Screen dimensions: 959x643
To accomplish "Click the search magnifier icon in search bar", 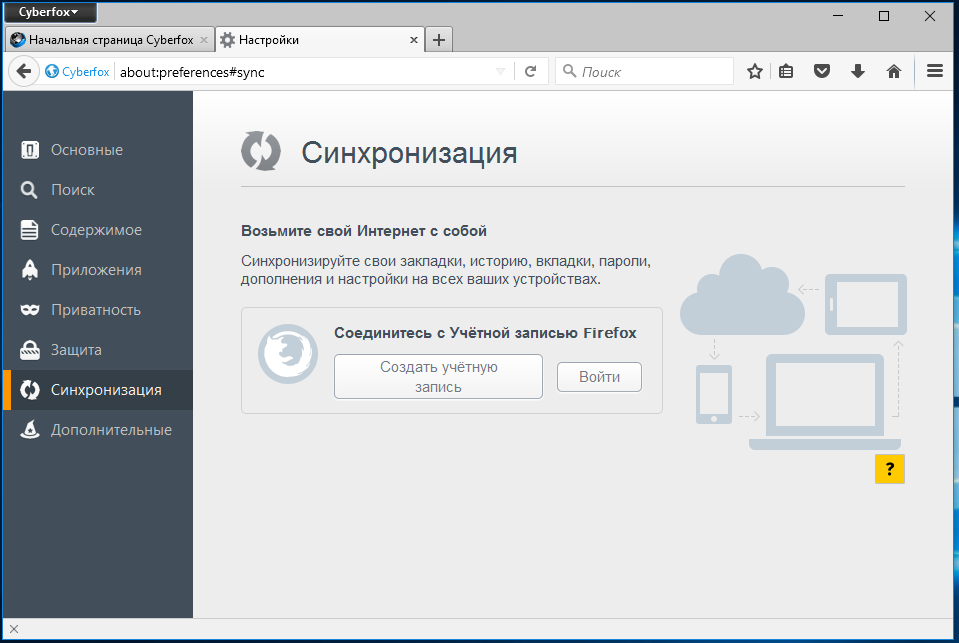I will click(x=569, y=71).
